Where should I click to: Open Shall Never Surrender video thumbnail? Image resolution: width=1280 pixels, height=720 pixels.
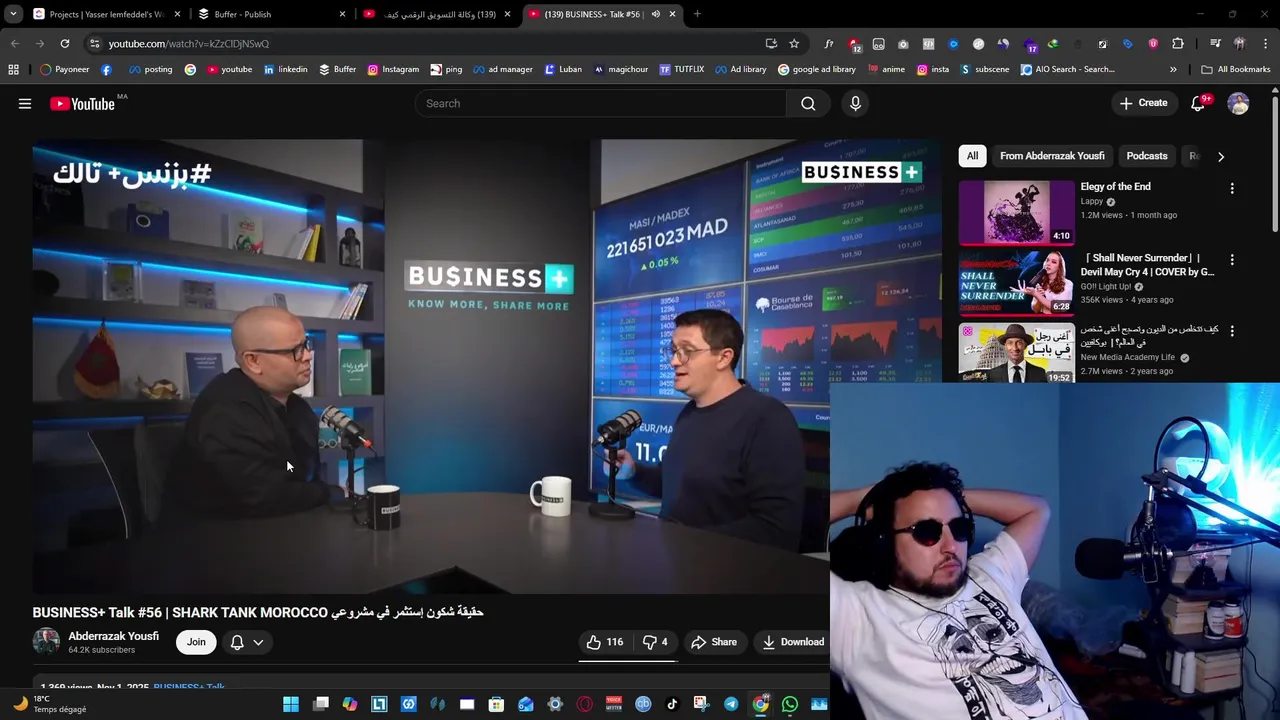coord(1017,283)
